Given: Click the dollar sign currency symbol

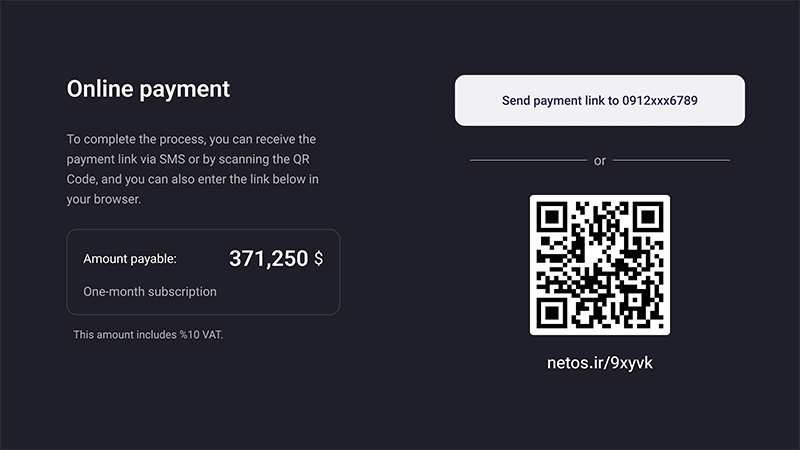Looking at the screenshot, I should tap(318, 259).
